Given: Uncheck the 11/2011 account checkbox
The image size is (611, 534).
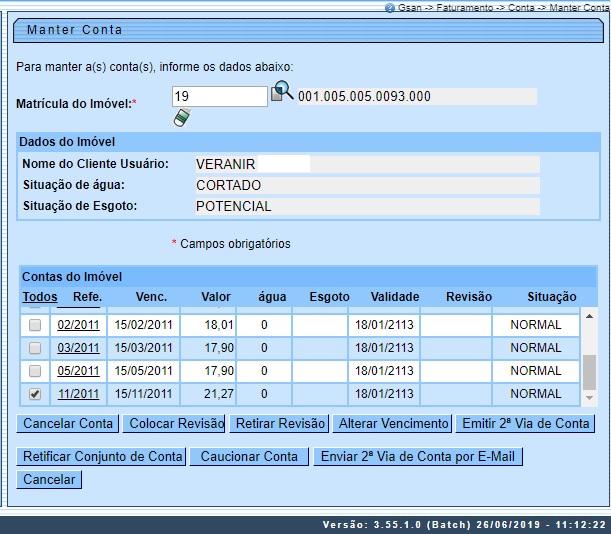Looking at the screenshot, I should (35, 394).
